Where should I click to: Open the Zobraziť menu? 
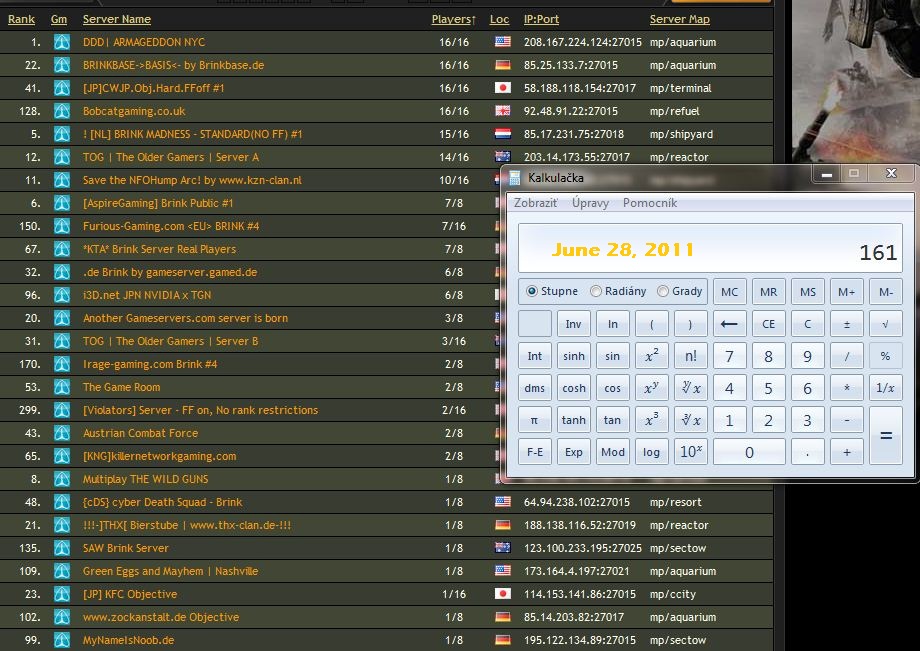tap(536, 203)
